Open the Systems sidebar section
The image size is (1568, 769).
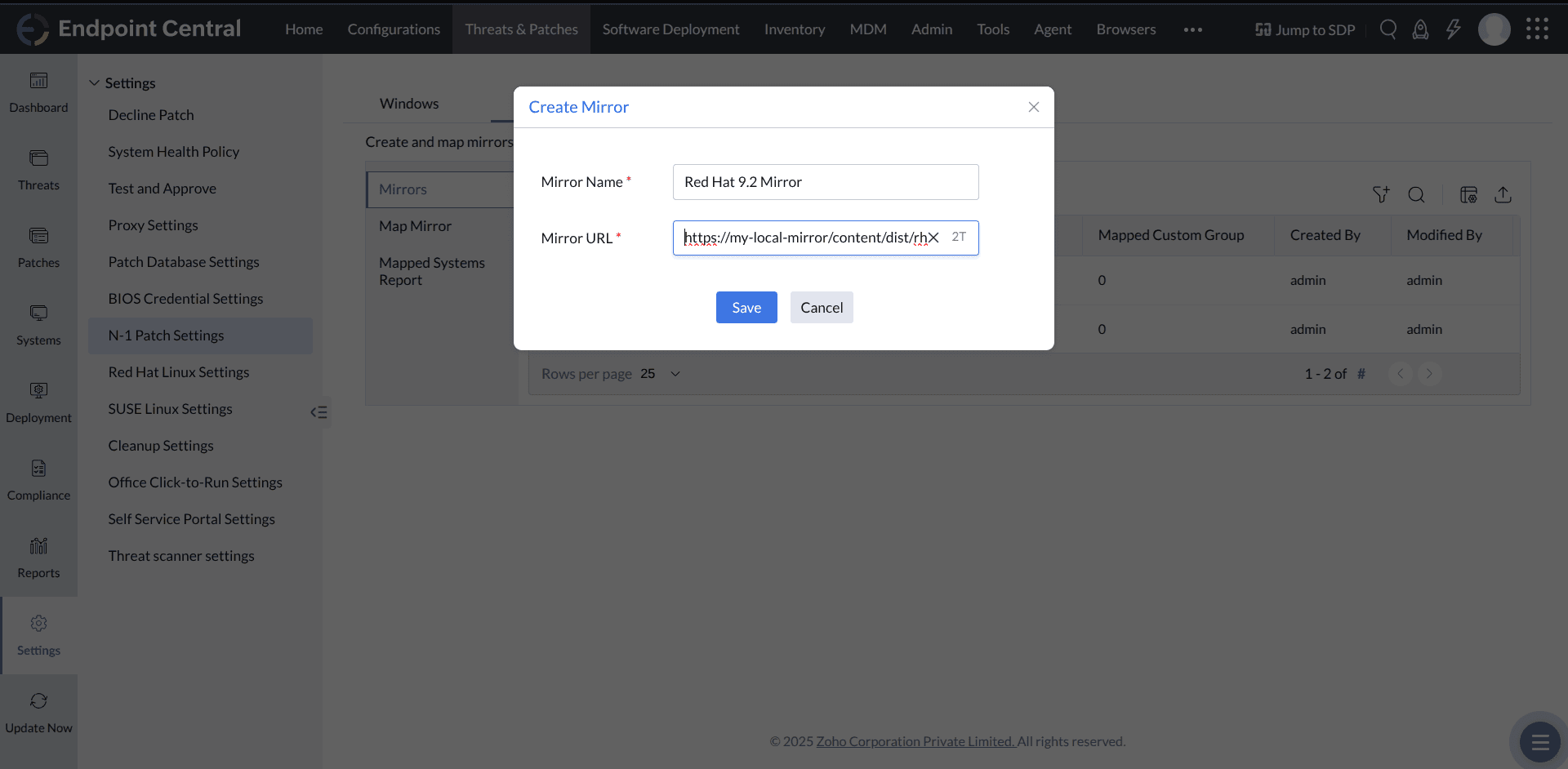click(38, 326)
